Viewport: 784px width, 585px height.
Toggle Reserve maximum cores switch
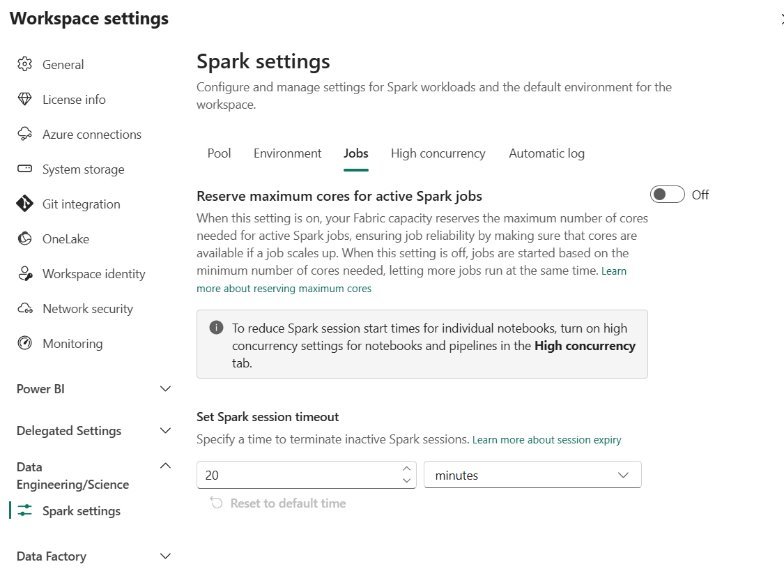667,194
